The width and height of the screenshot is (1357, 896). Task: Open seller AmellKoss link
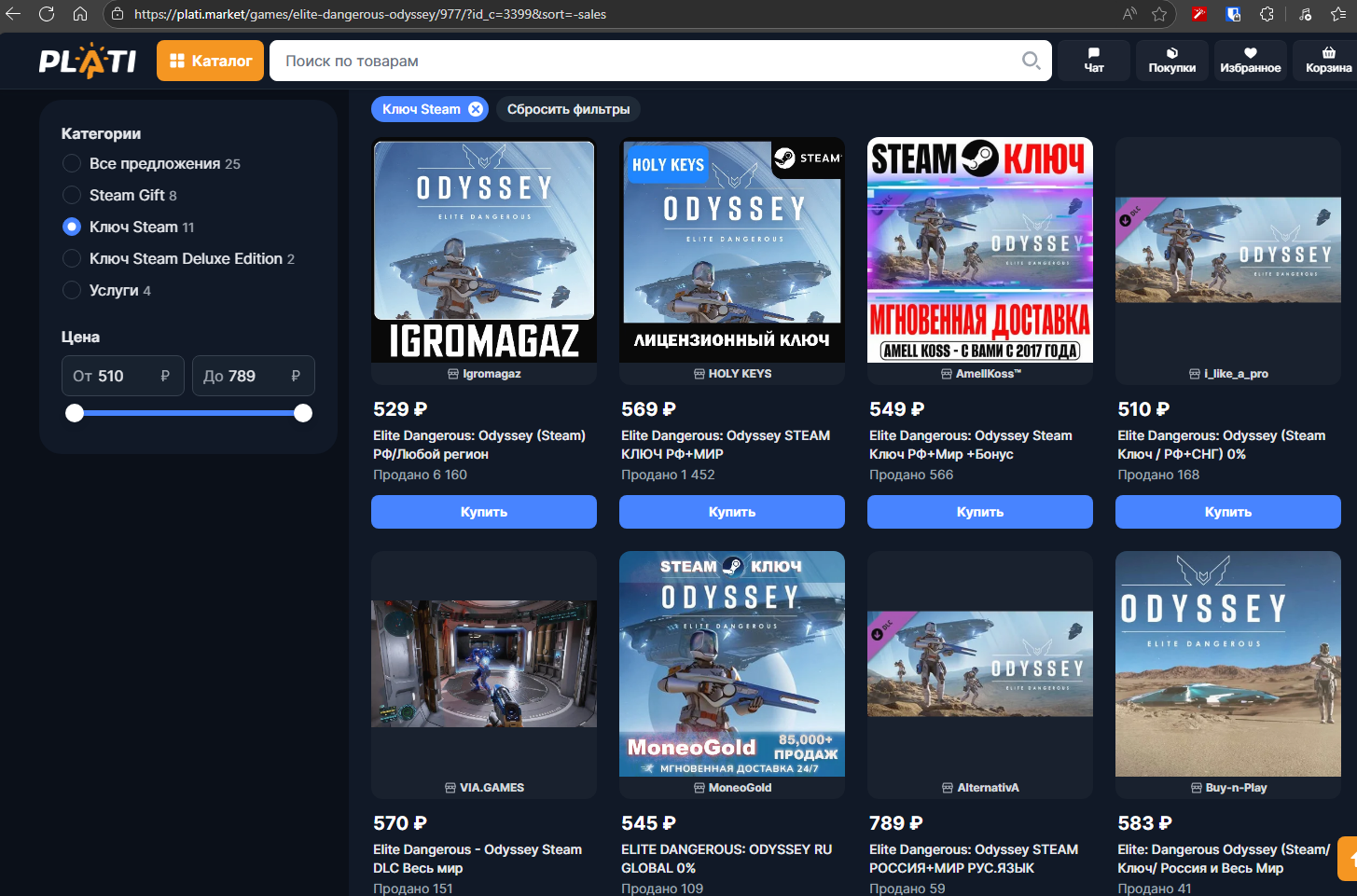tap(980, 374)
